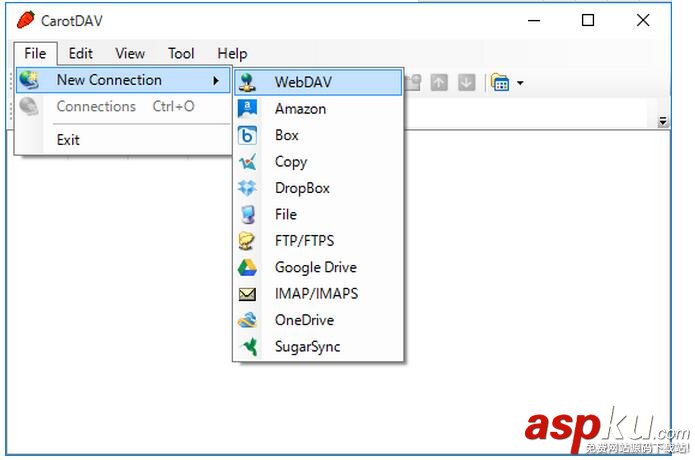
Task: Select the Google Drive connection type
Action: tap(318, 267)
